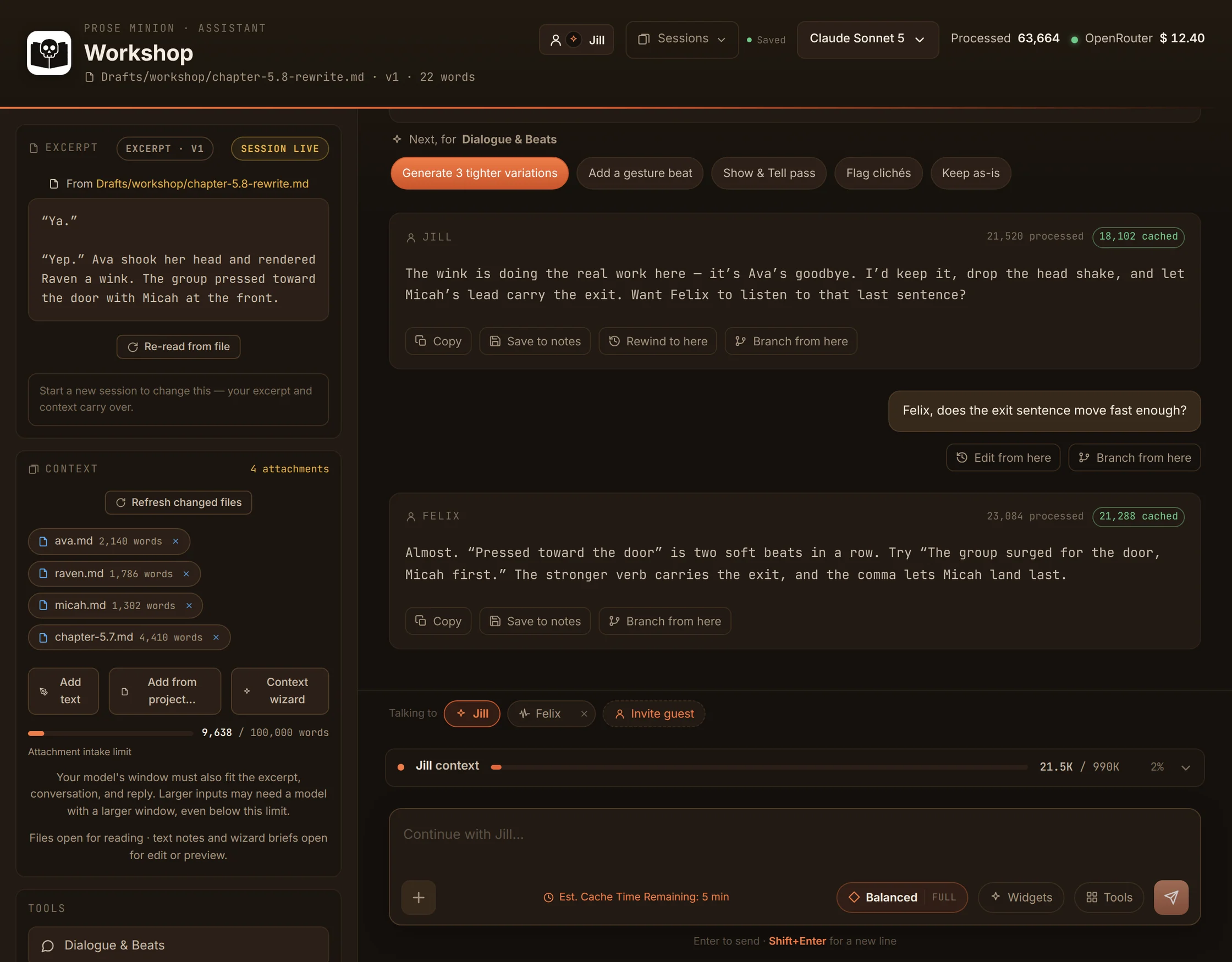This screenshot has width=1232, height=962.
Task: Remove Felix from the conversation
Action: (584, 714)
